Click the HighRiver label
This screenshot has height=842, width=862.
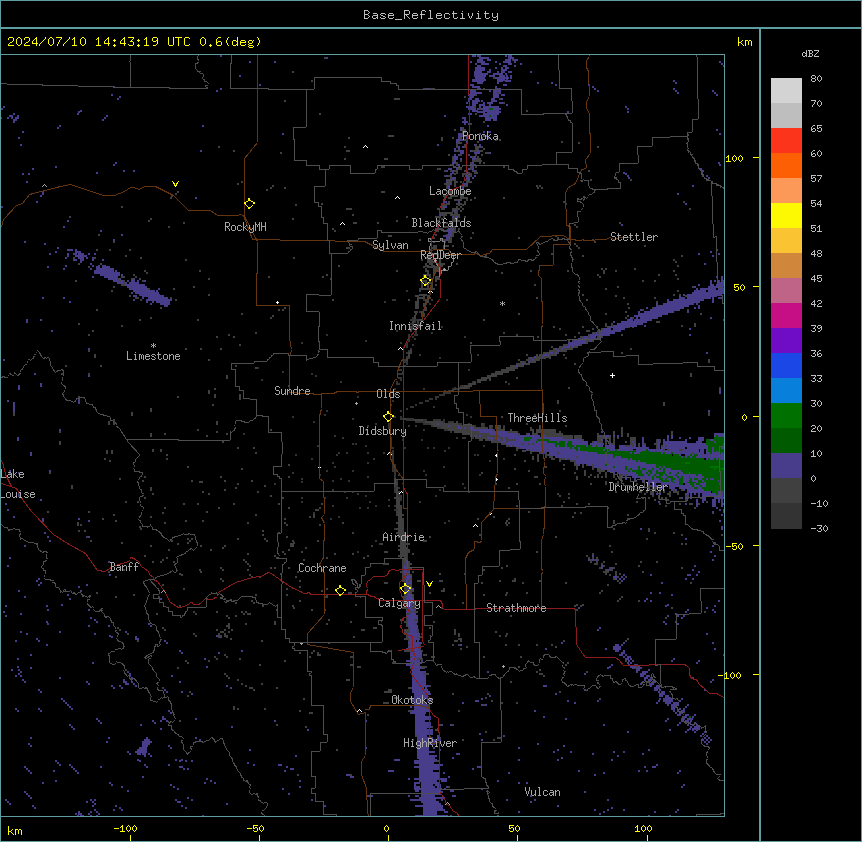(x=430, y=743)
